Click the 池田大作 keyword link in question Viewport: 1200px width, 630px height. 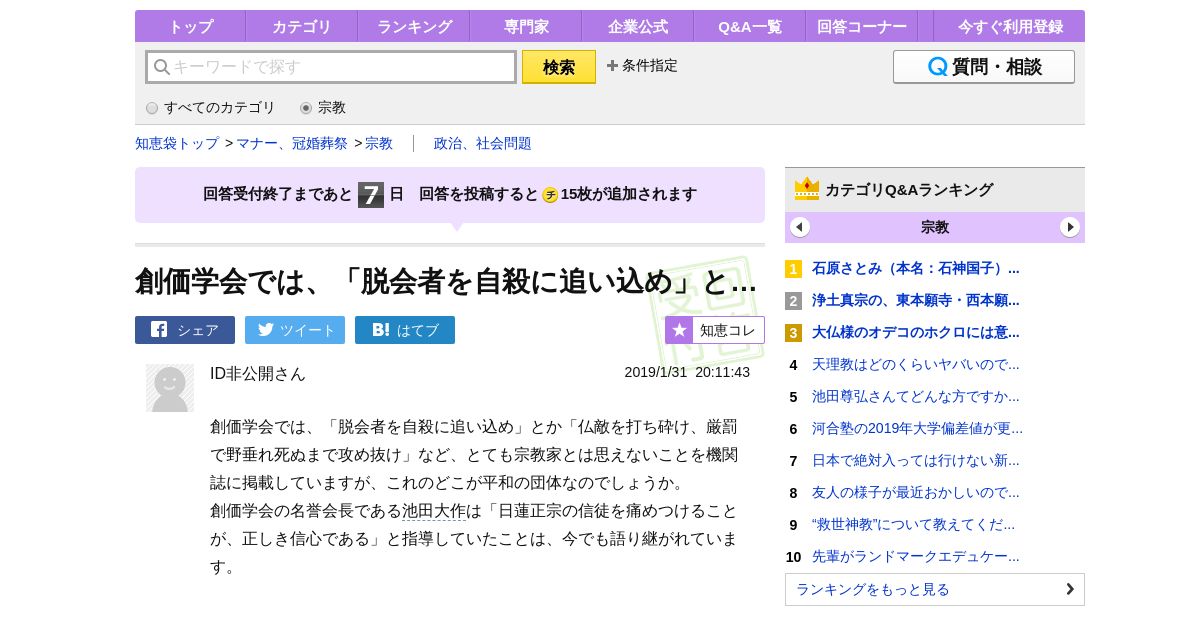coord(434,511)
